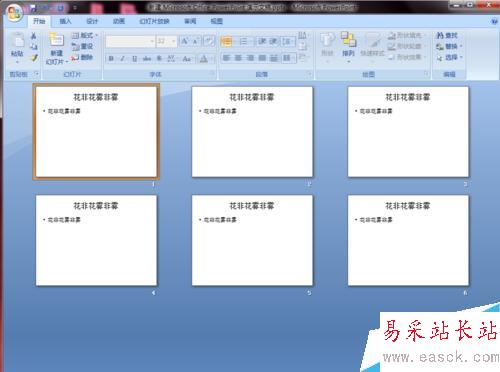Select slide thumbnail number 5
Image resolution: width=500 pixels, height=372 pixels.
point(252,240)
